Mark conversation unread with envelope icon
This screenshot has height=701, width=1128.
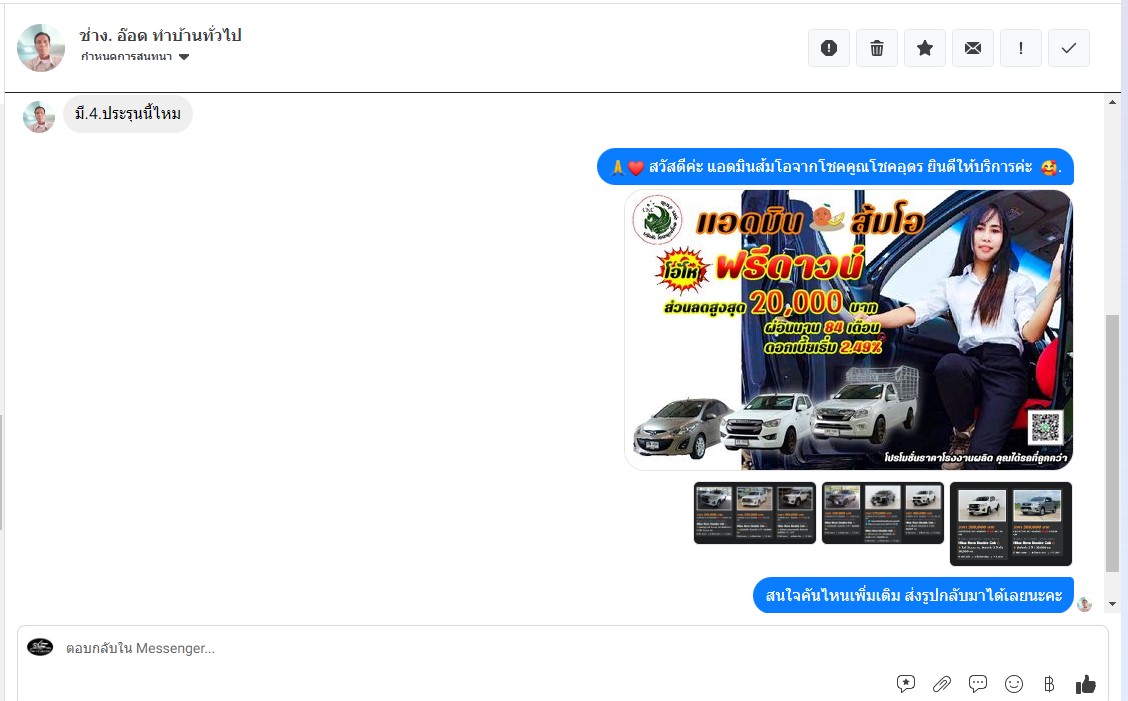point(973,48)
